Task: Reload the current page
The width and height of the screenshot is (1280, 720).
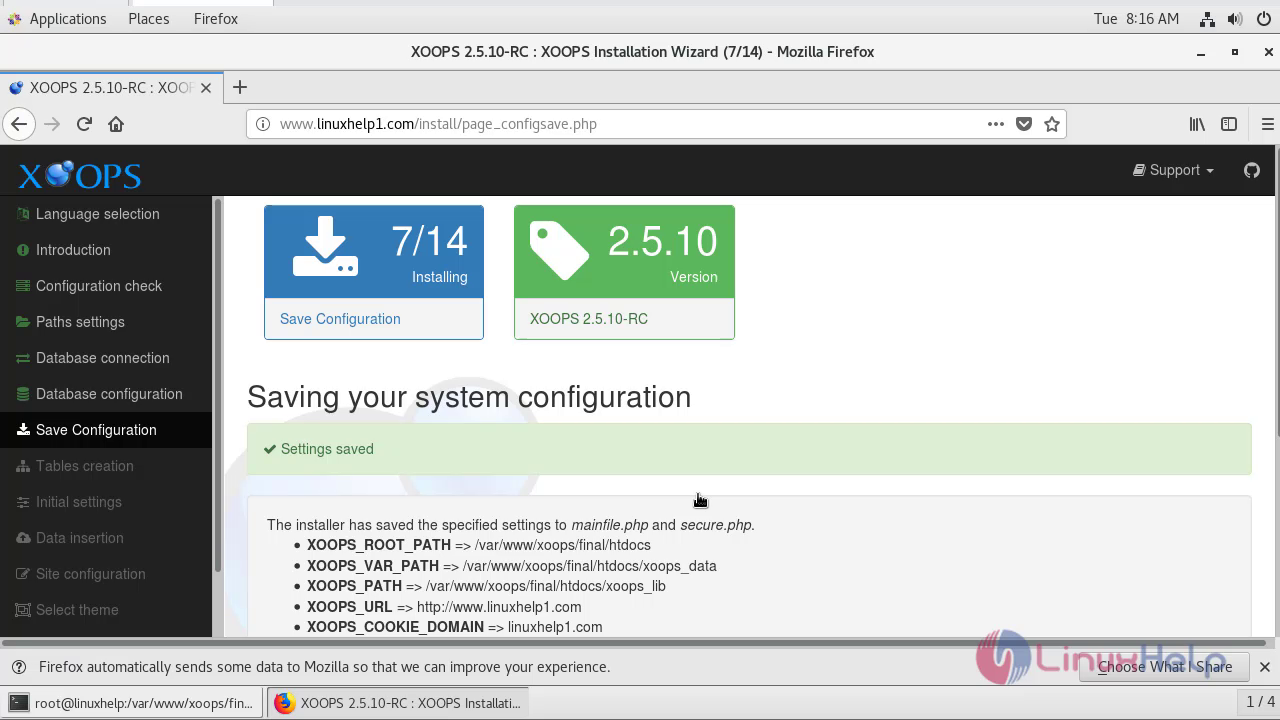Action: click(x=84, y=124)
